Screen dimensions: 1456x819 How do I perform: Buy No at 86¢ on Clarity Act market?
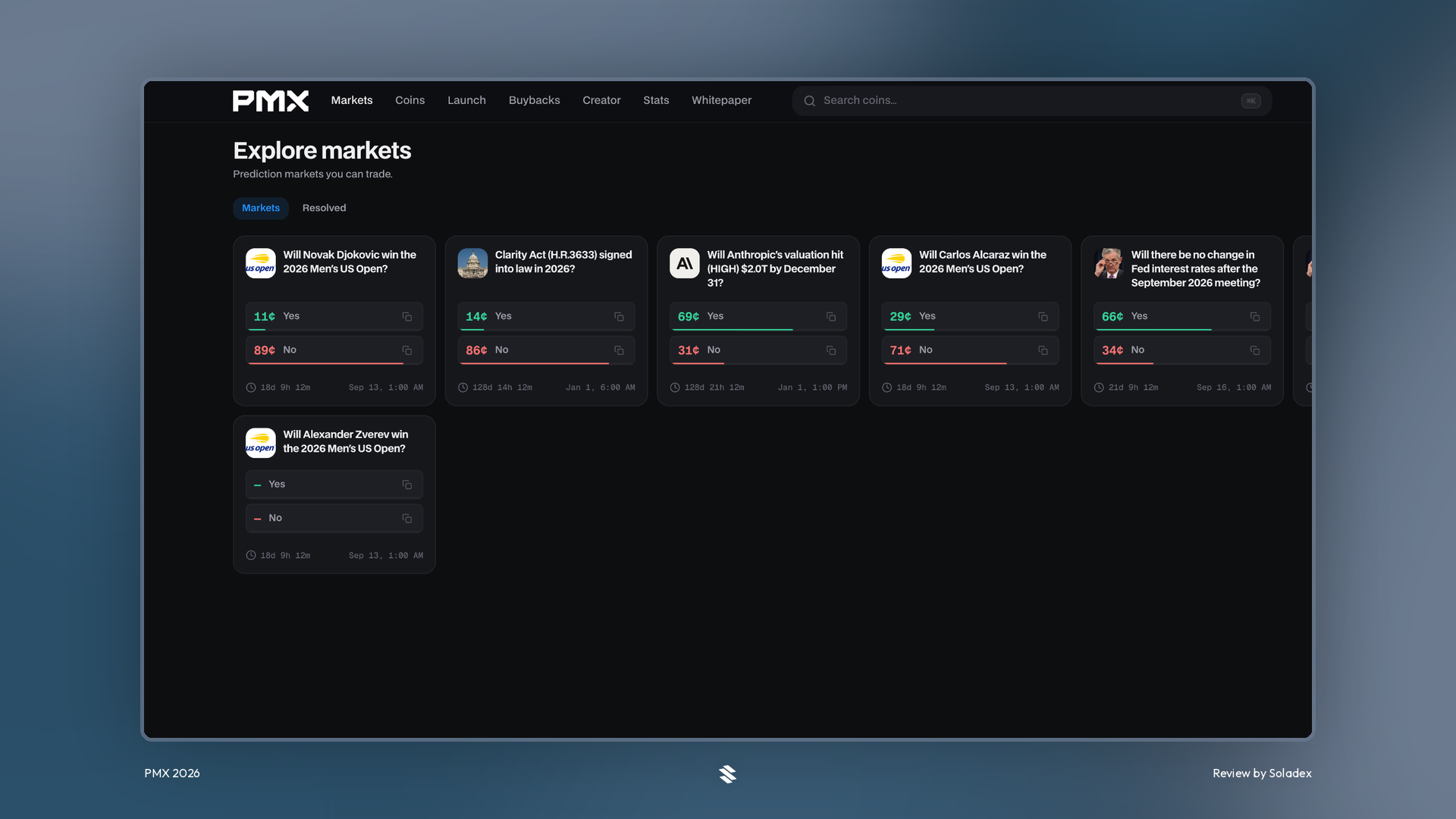pos(546,350)
